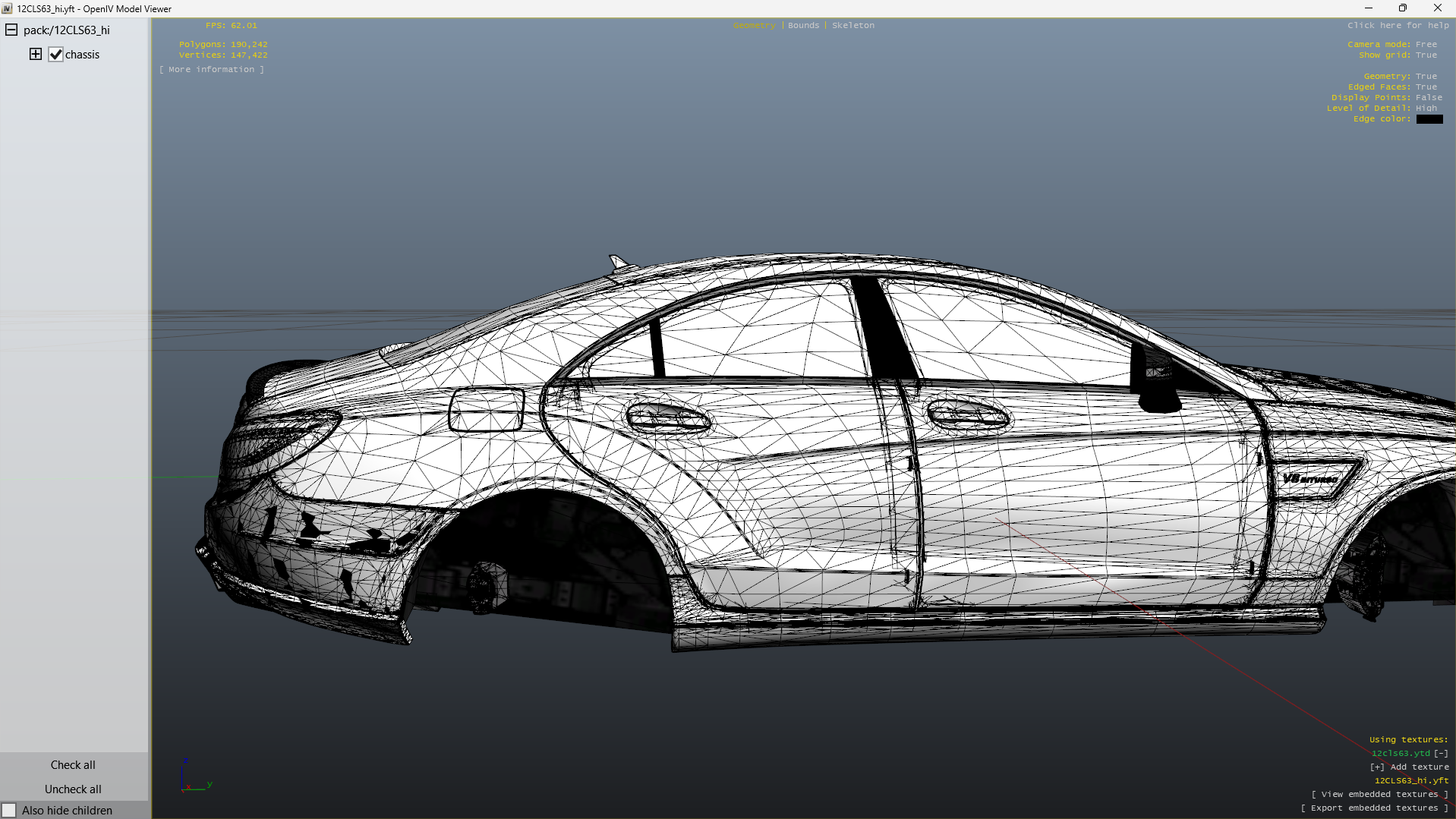Image resolution: width=1456 pixels, height=819 pixels.
Task: Open the More information link
Action: pos(212,70)
